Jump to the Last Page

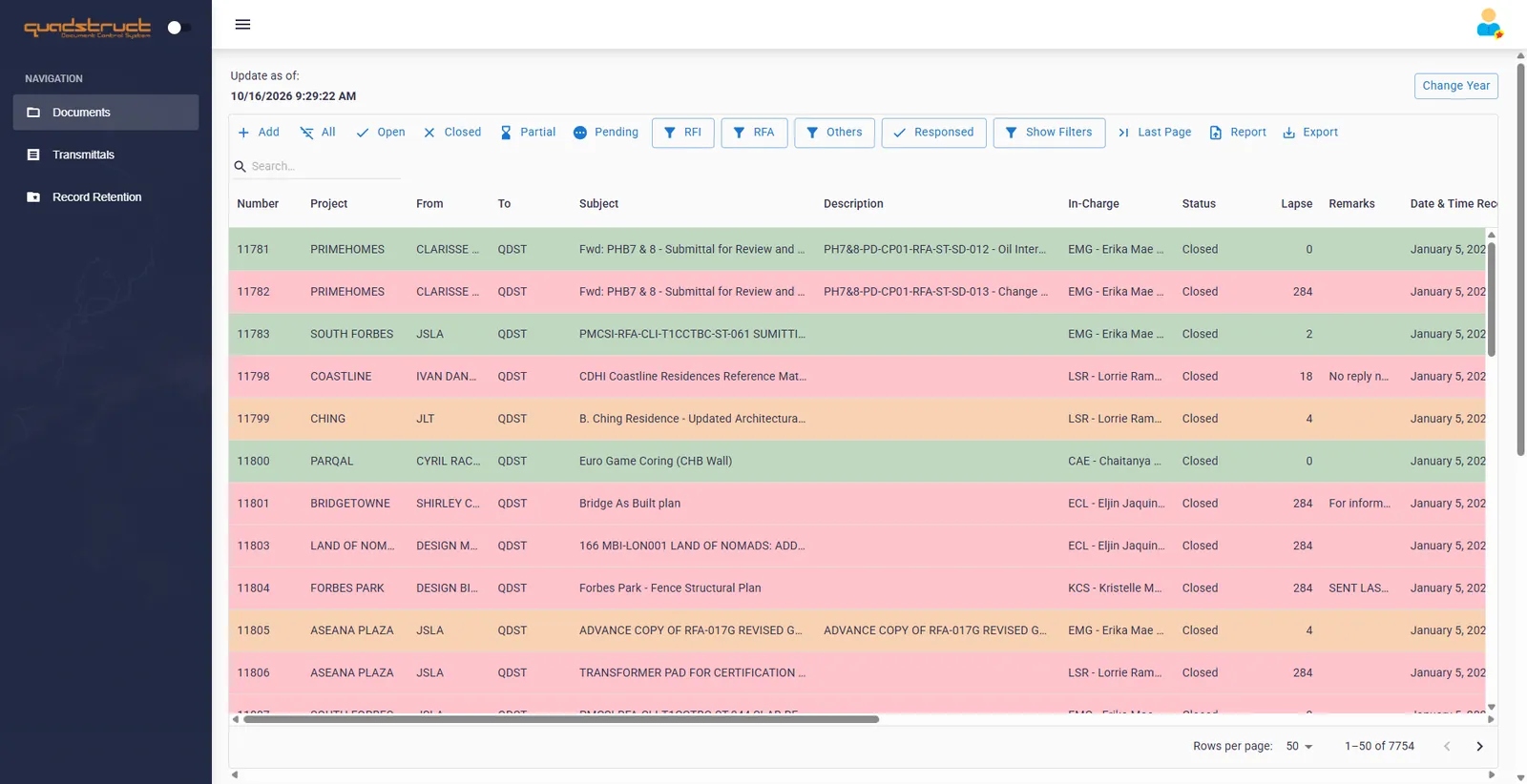(1155, 133)
